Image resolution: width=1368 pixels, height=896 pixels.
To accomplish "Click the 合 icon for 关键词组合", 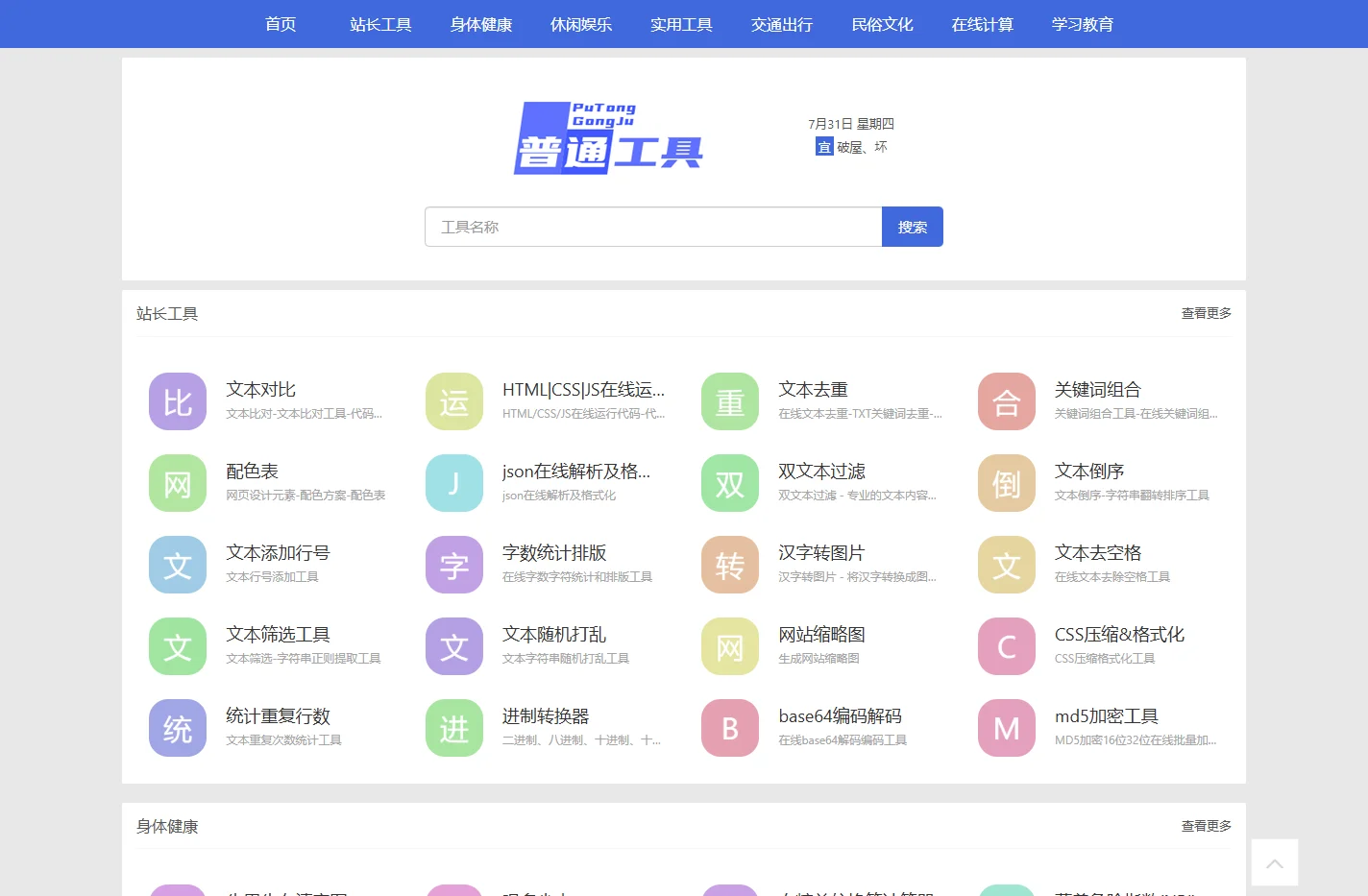I will [1007, 401].
